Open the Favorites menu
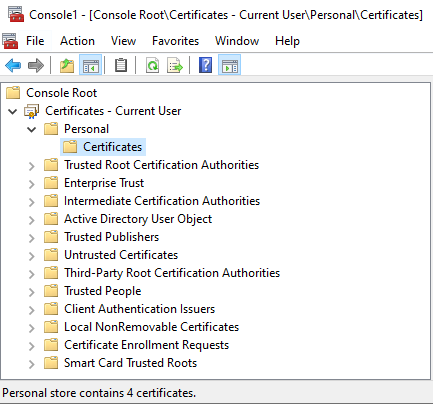 click(x=175, y=41)
